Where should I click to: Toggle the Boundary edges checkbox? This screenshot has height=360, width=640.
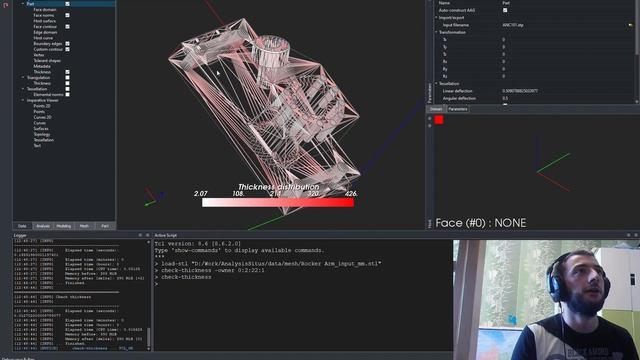point(67,44)
